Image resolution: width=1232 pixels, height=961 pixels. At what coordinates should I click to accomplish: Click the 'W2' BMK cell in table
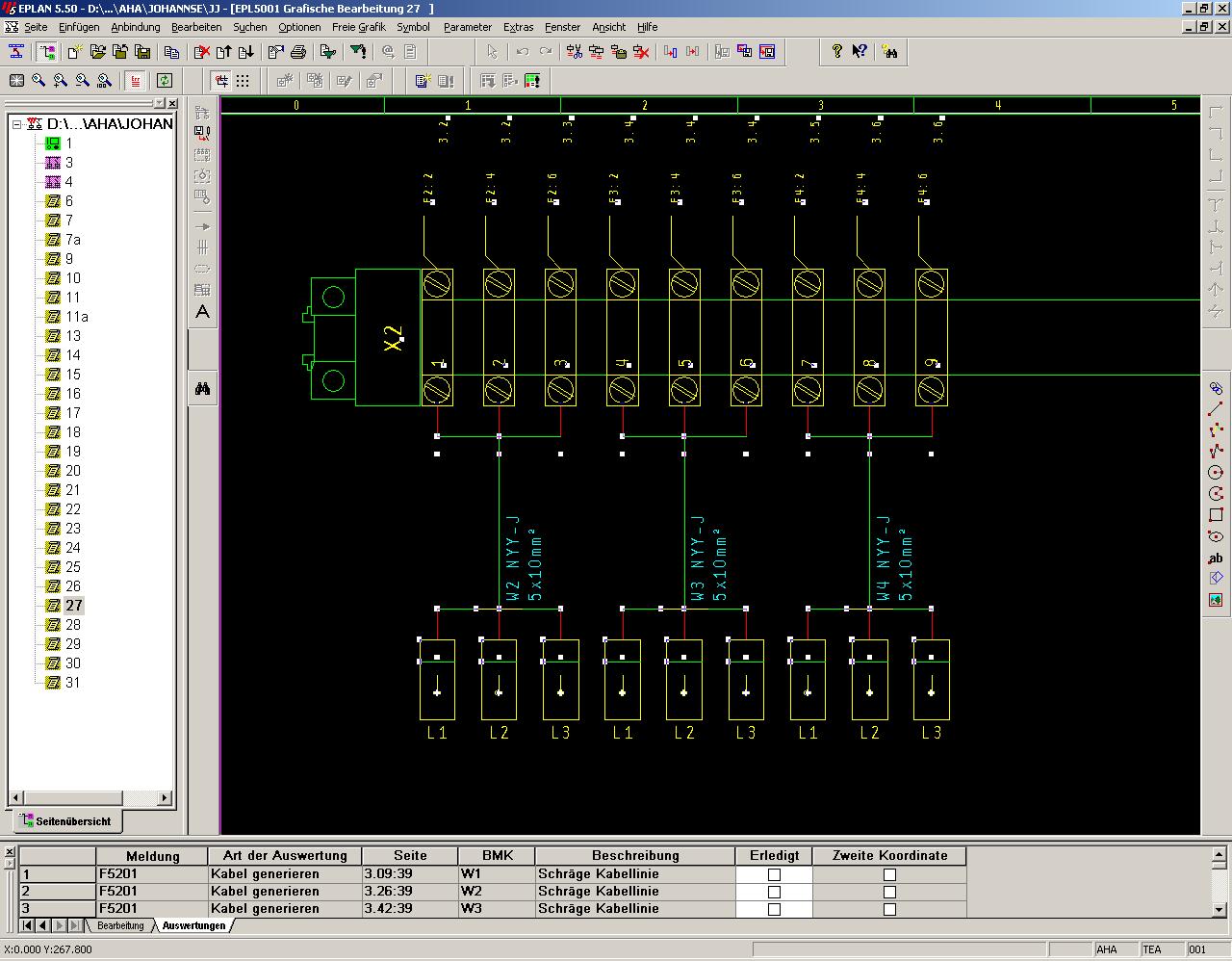[497, 892]
